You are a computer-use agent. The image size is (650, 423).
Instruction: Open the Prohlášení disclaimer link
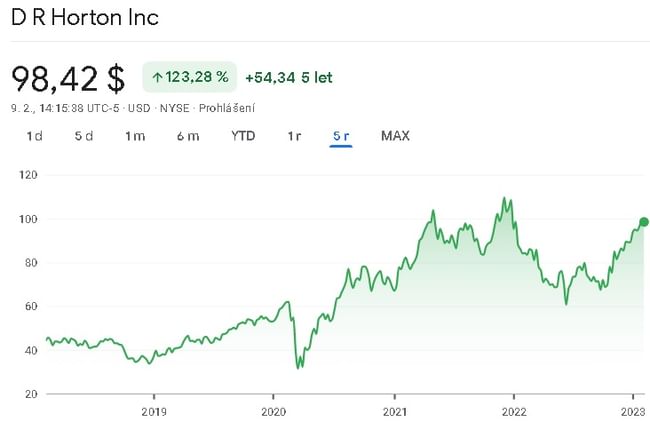pos(228,108)
